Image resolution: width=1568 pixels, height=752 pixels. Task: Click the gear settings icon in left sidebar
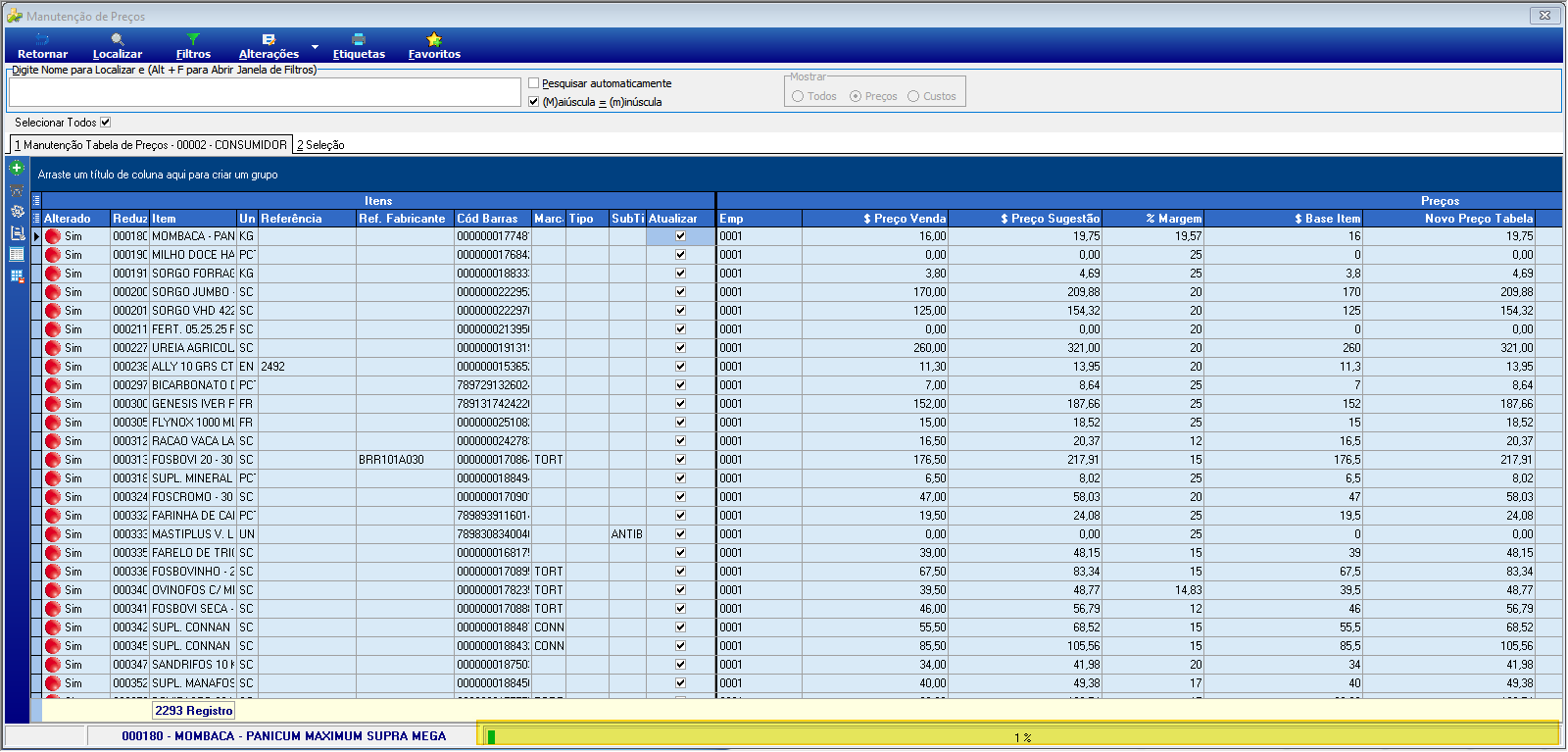(17, 211)
